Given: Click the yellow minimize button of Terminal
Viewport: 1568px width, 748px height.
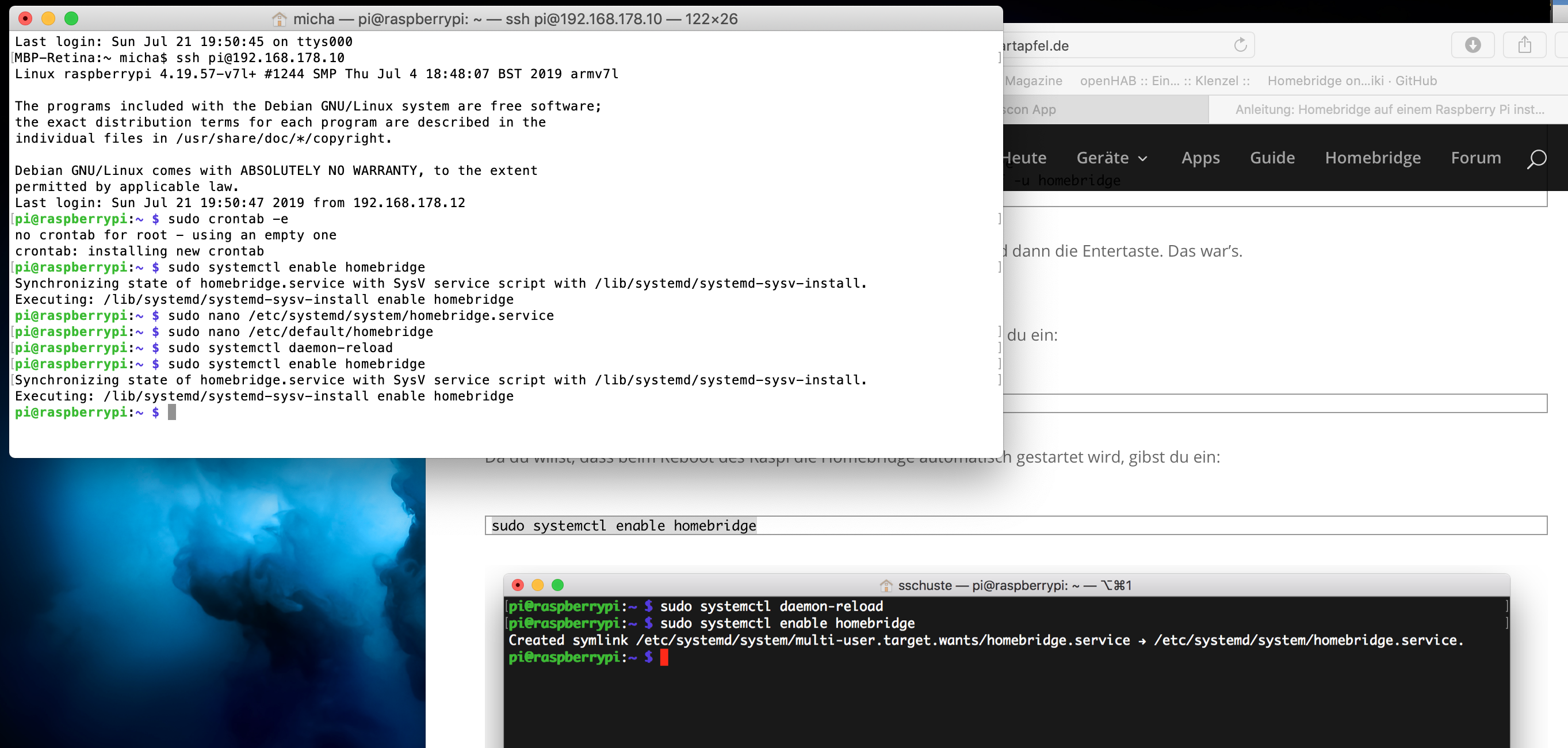Looking at the screenshot, I should (48, 18).
